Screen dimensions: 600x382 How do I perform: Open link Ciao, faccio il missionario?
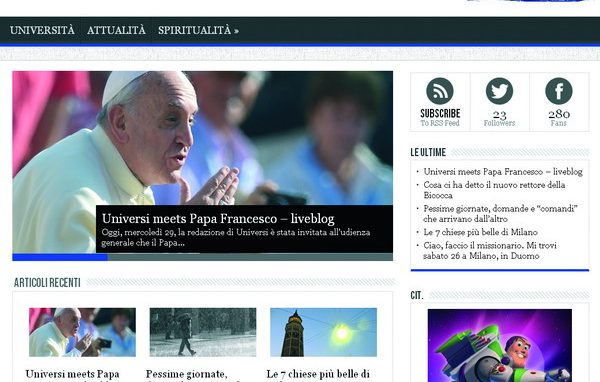490,250
